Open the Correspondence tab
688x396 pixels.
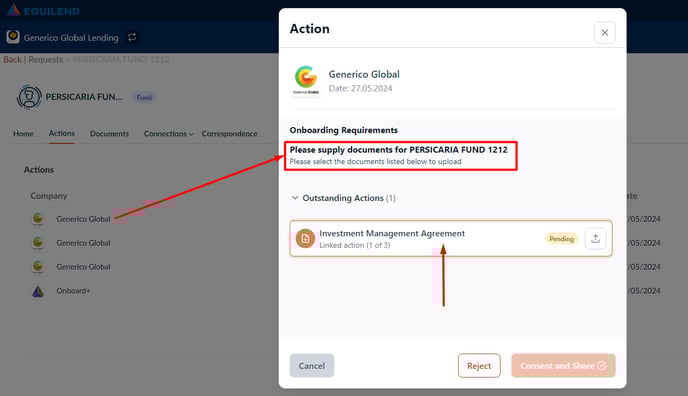(229, 133)
